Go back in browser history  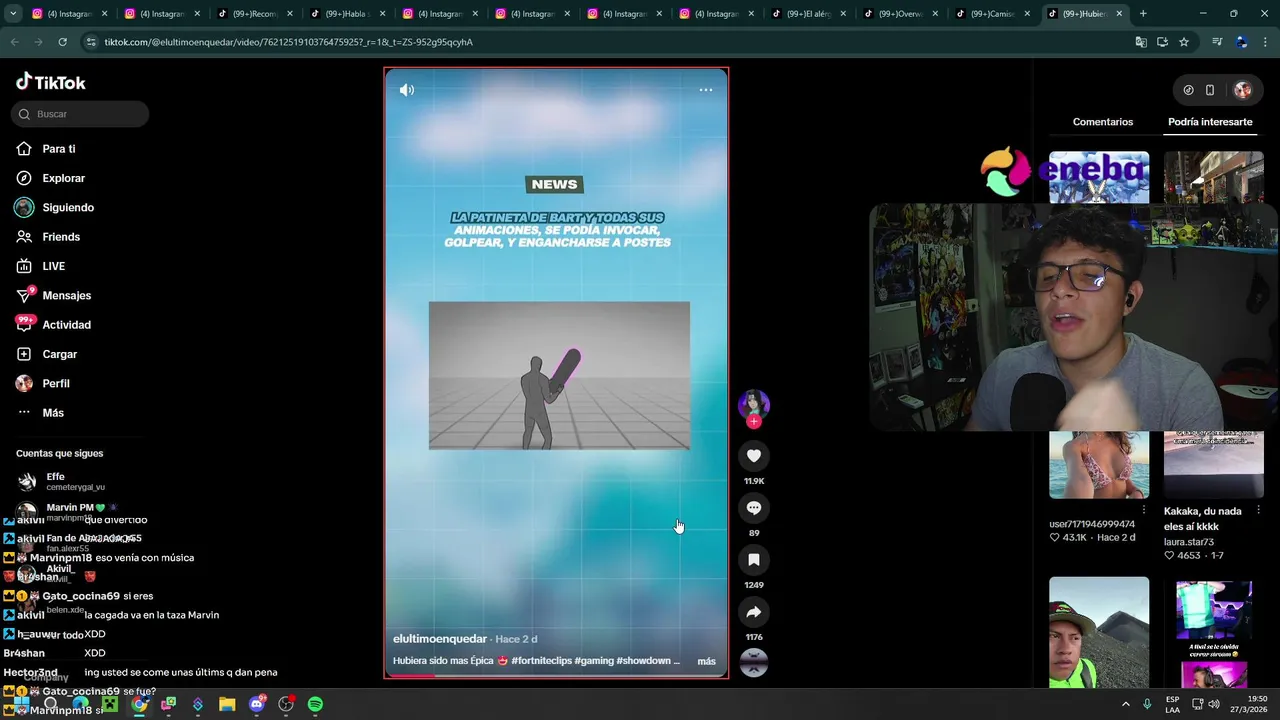(14, 42)
